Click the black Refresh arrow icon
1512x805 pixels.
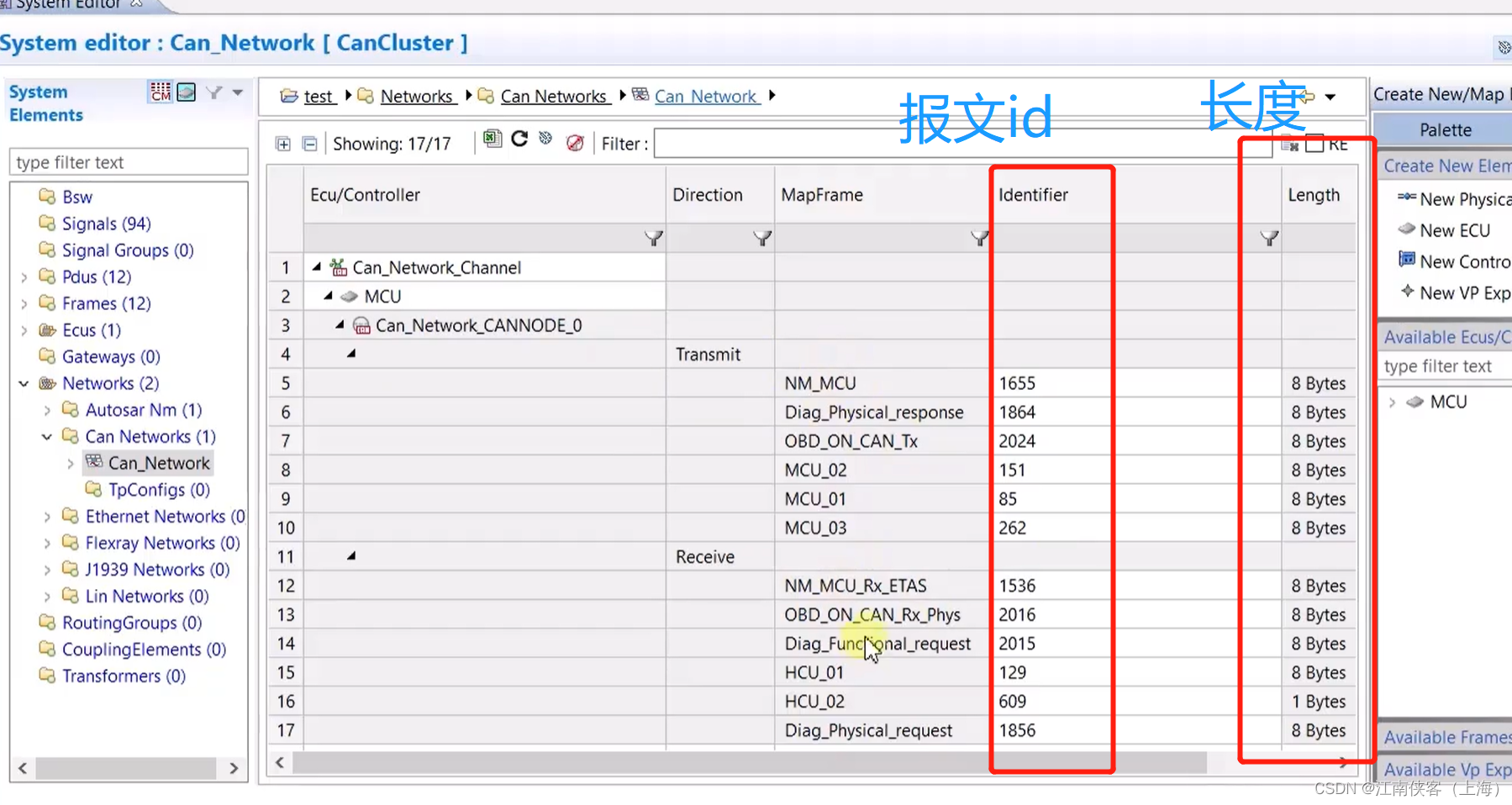[x=519, y=139]
